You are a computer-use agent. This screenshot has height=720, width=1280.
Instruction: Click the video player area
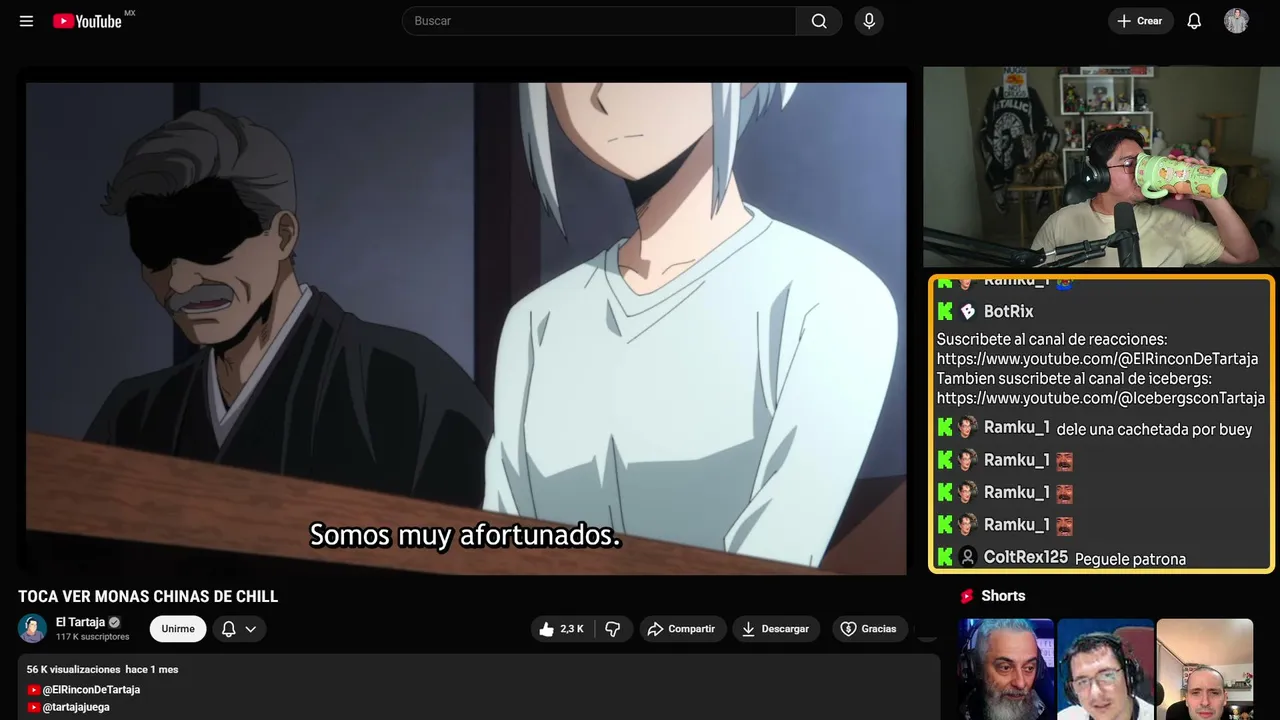[466, 329]
